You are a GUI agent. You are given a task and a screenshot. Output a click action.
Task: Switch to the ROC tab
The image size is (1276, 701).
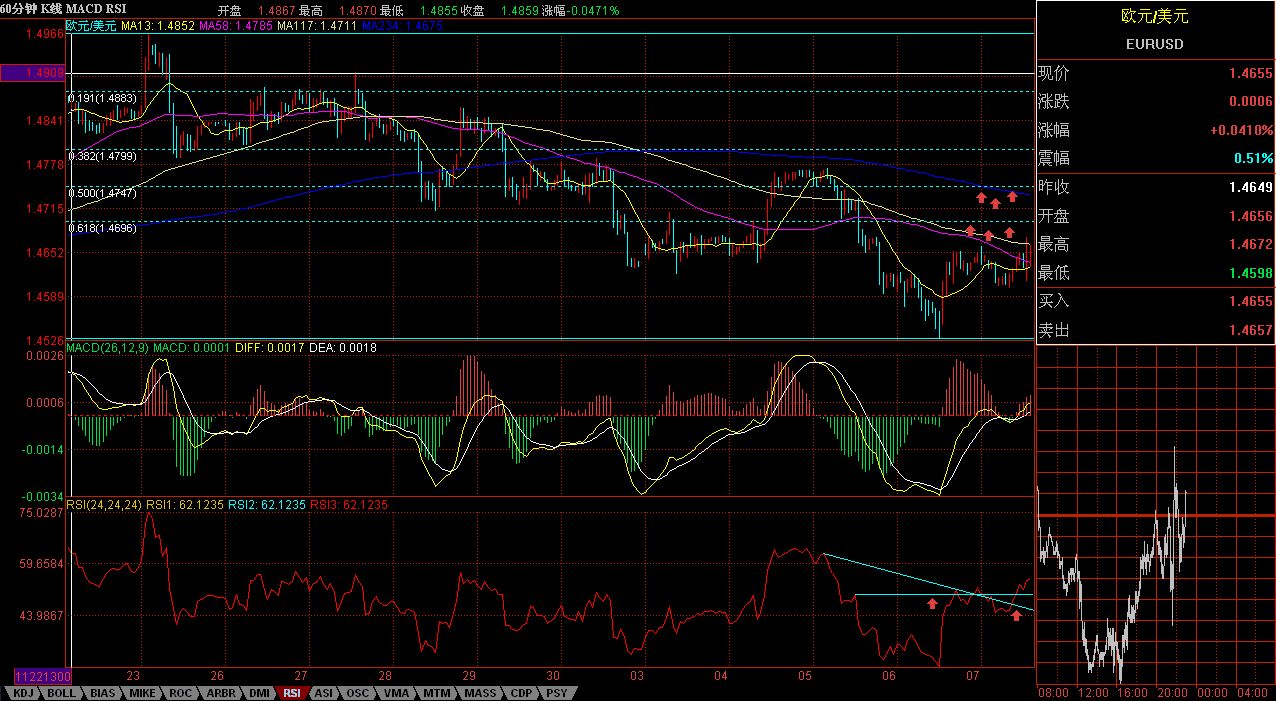pos(181,692)
